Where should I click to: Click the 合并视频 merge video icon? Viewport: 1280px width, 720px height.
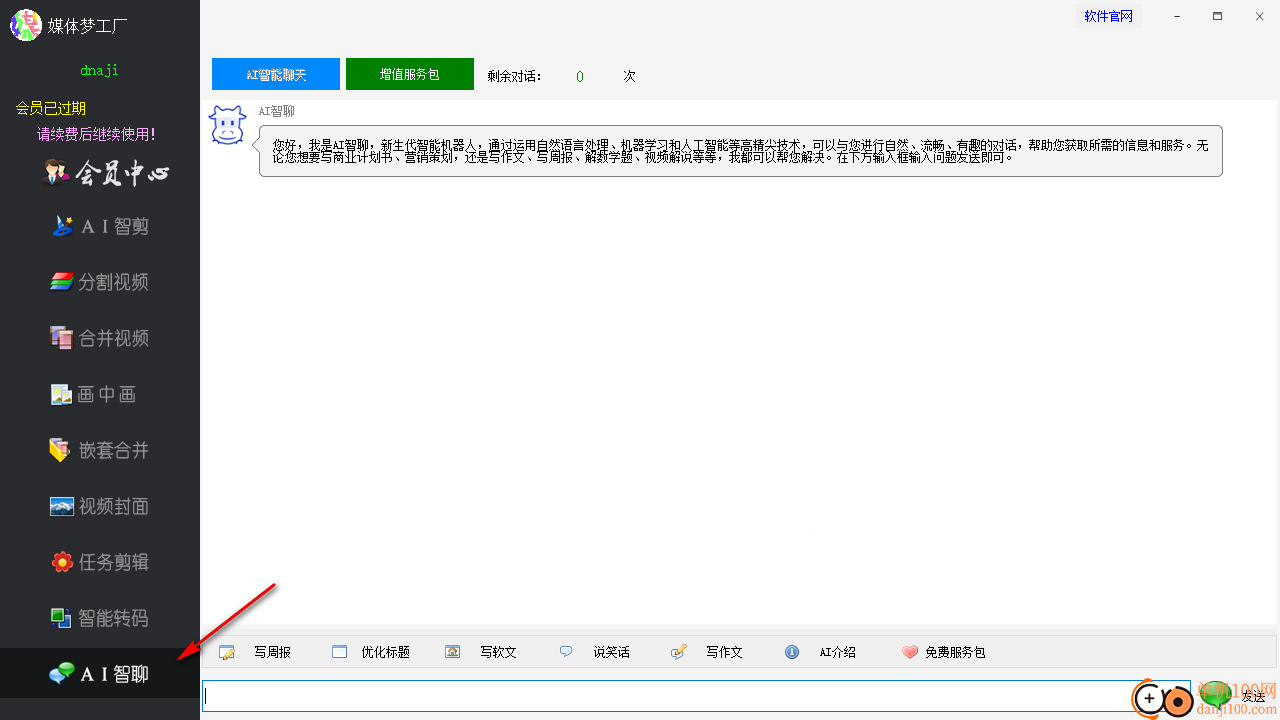tap(62, 338)
